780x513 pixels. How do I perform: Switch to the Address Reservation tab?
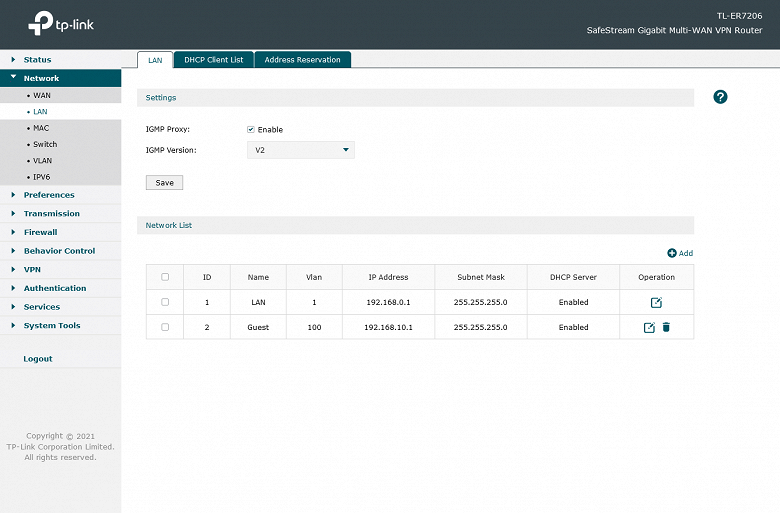coord(302,60)
